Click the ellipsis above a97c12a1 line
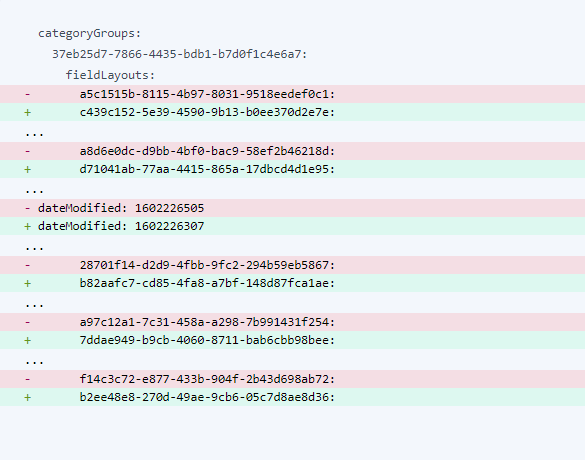The image size is (585, 460). point(34,306)
